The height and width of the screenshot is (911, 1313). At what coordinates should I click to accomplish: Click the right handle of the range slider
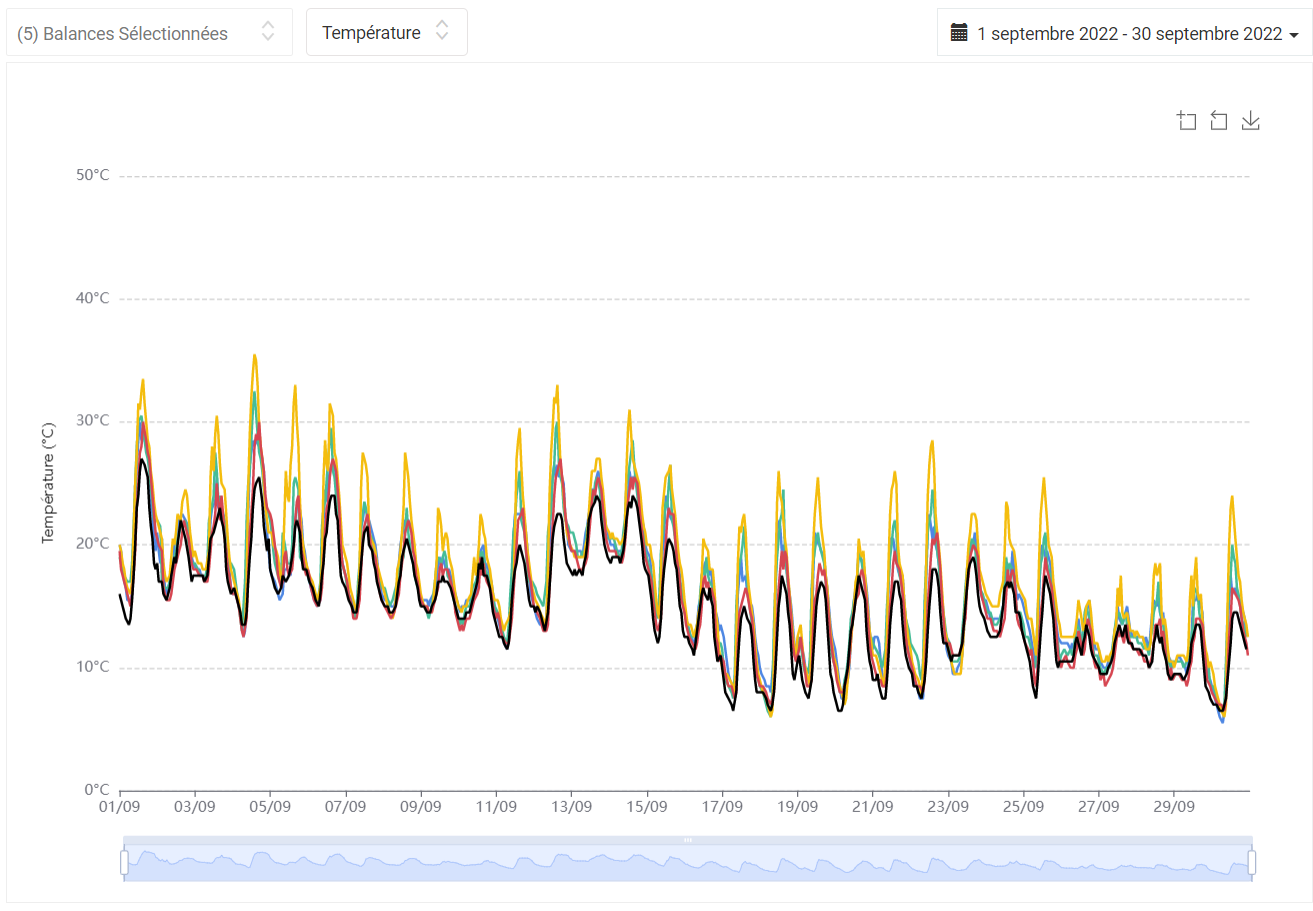coord(1252,862)
